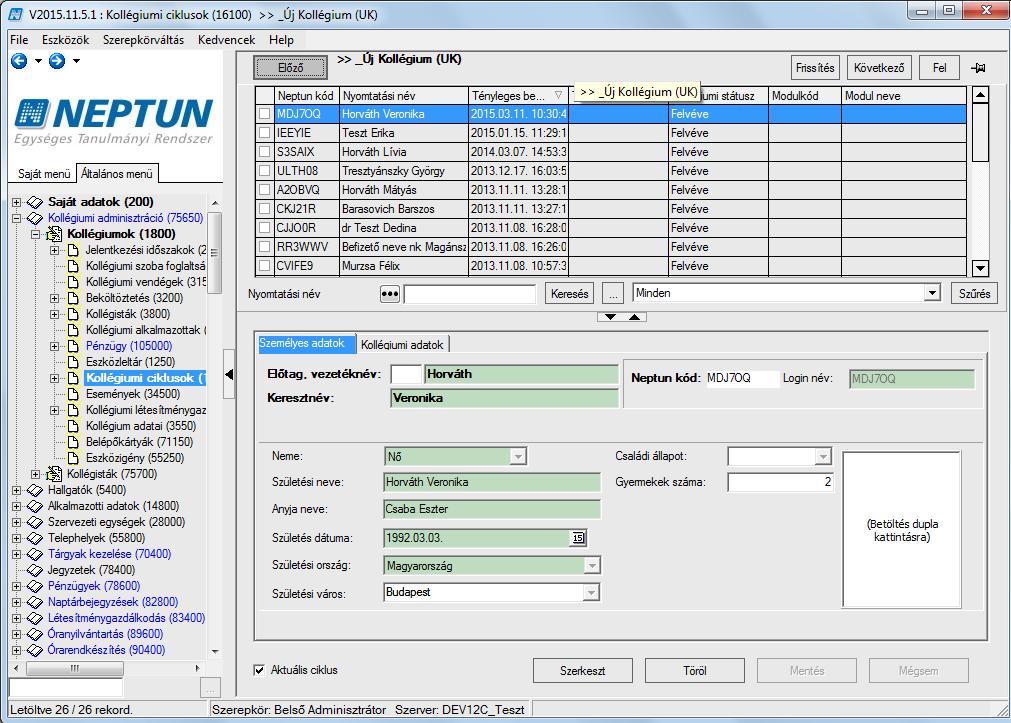
Task: Click the three-dots search field selector icon
Action: [x=389, y=294]
